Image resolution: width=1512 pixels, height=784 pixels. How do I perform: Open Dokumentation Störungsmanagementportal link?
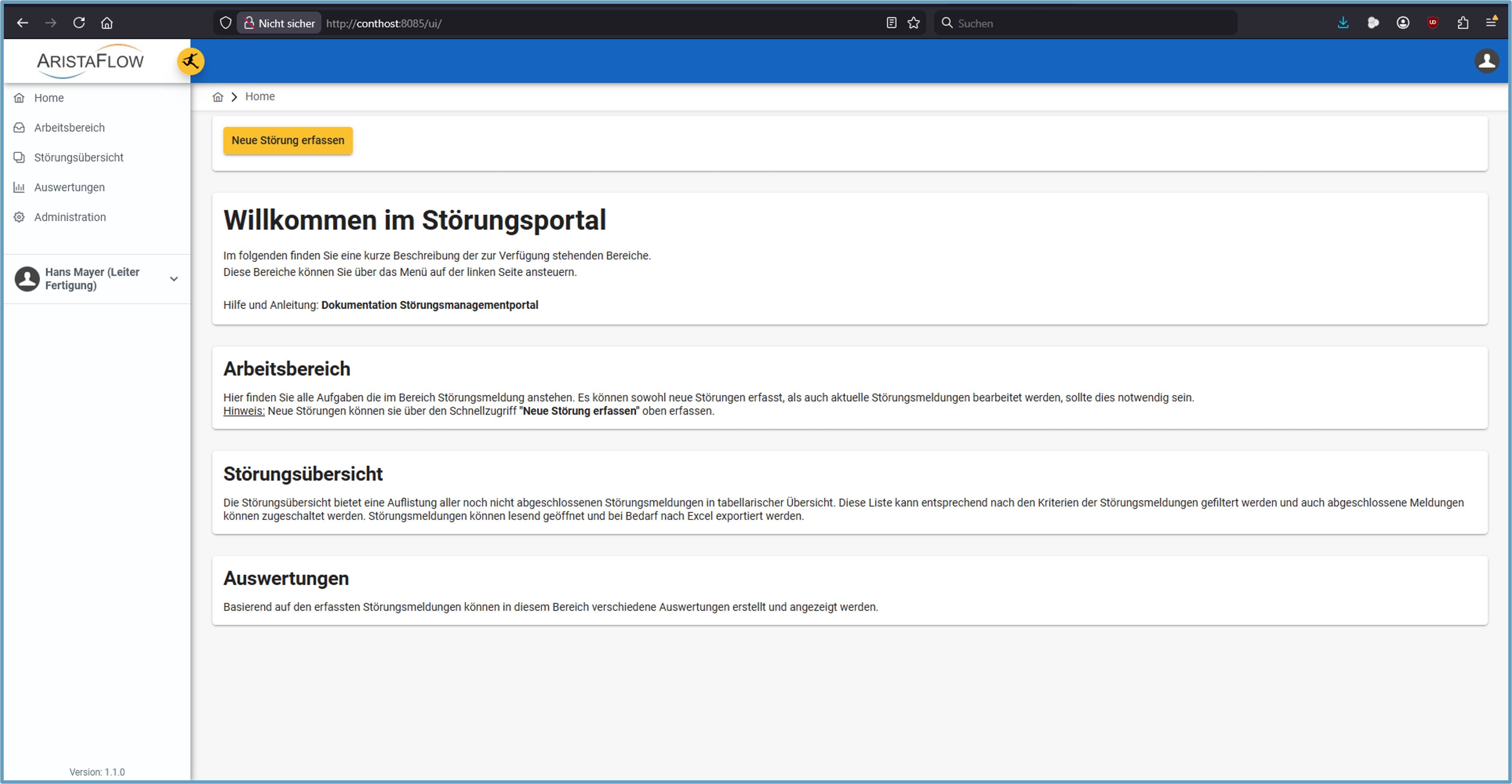point(430,305)
